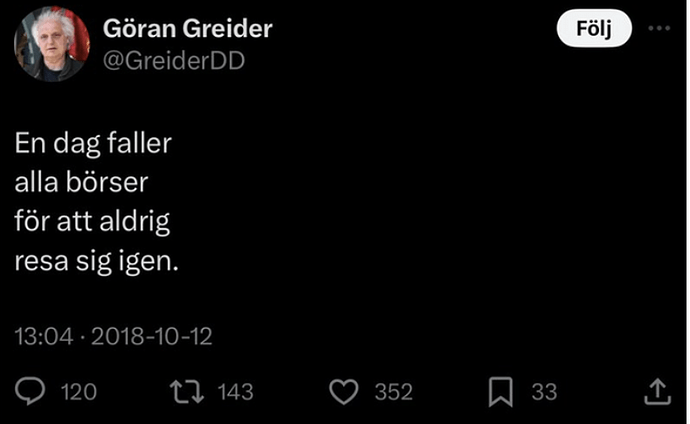
Task: Open the three-dot more options menu
Action: click(x=659, y=29)
